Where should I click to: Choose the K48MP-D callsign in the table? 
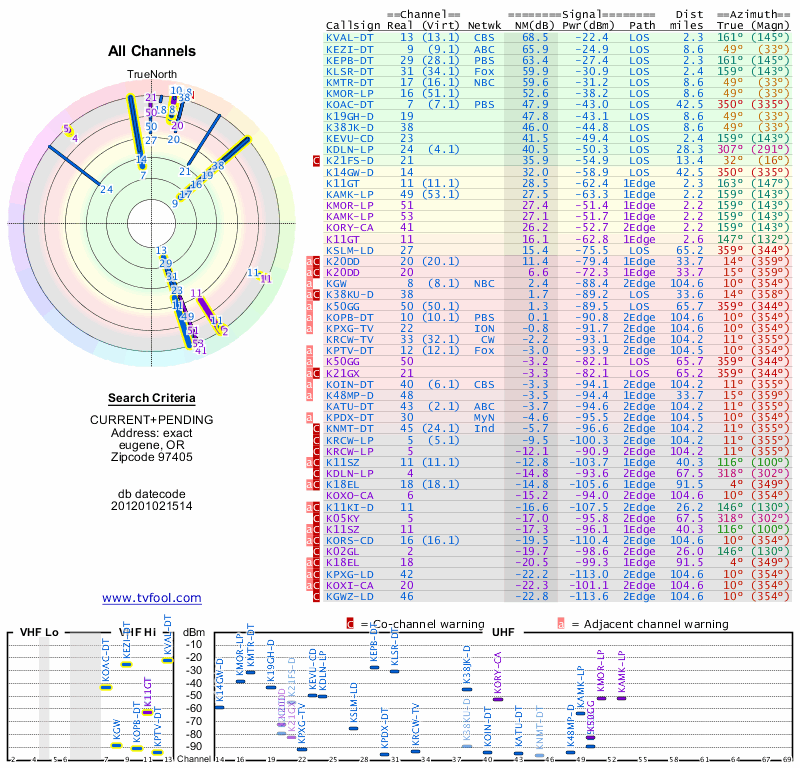pos(349,395)
